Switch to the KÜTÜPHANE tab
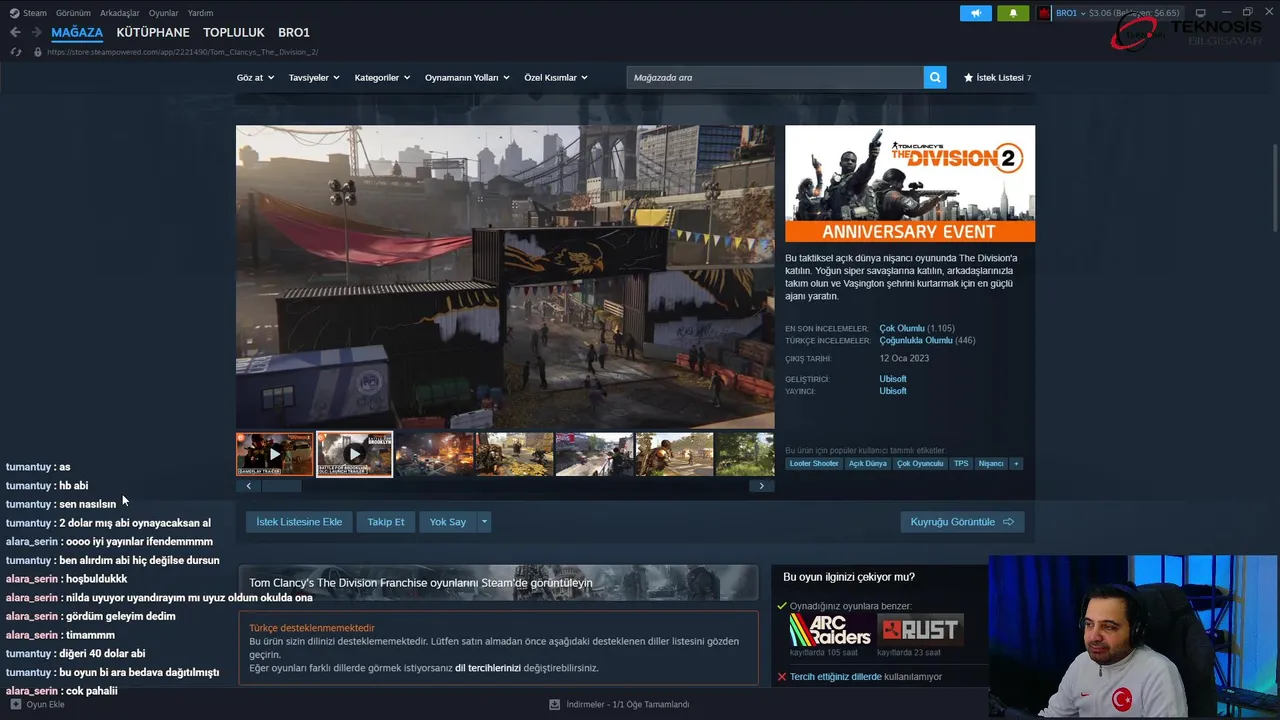Image resolution: width=1280 pixels, height=720 pixels. pos(153,33)
